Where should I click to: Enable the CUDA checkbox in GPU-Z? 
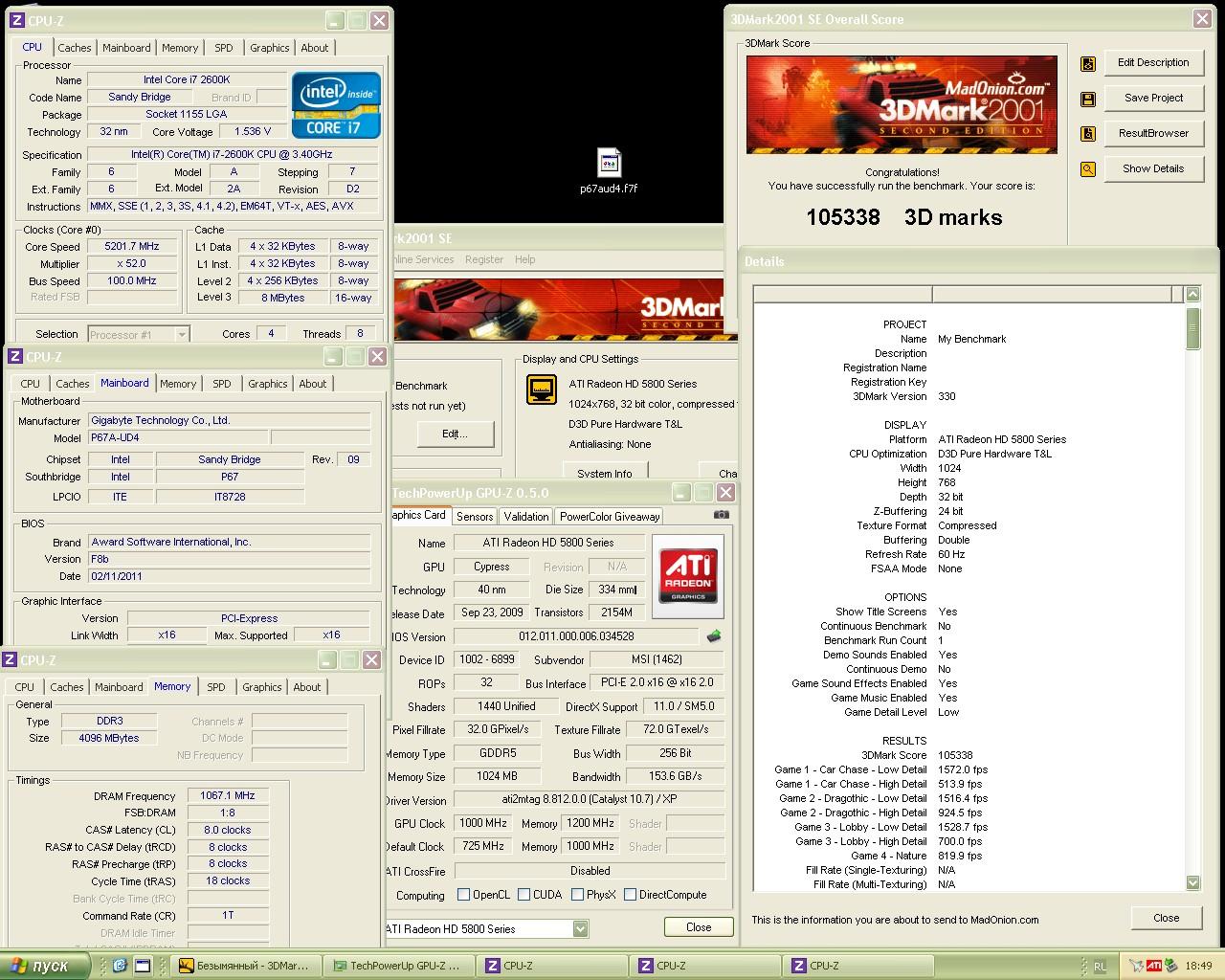(523, 895)
